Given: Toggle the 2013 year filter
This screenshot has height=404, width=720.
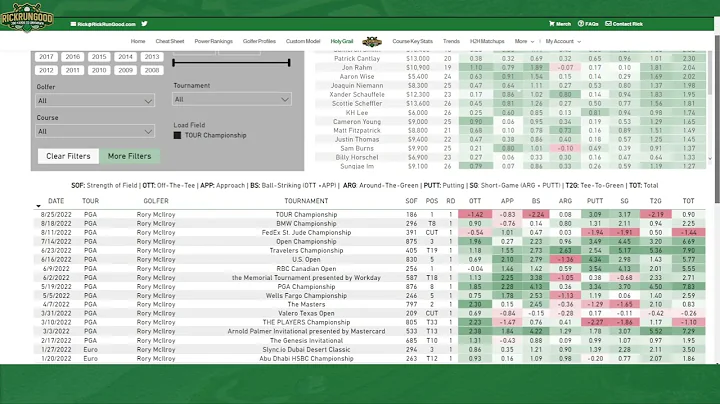Looking at the screenshot, I should 152,57.
